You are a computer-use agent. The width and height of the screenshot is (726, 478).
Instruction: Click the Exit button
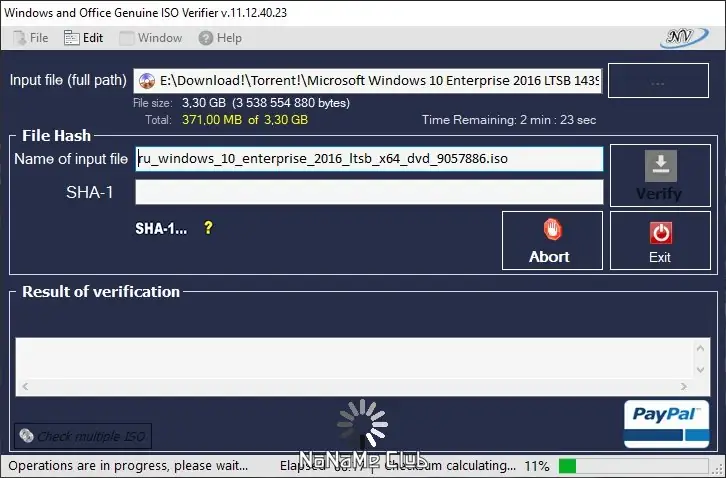click(660, 240)
